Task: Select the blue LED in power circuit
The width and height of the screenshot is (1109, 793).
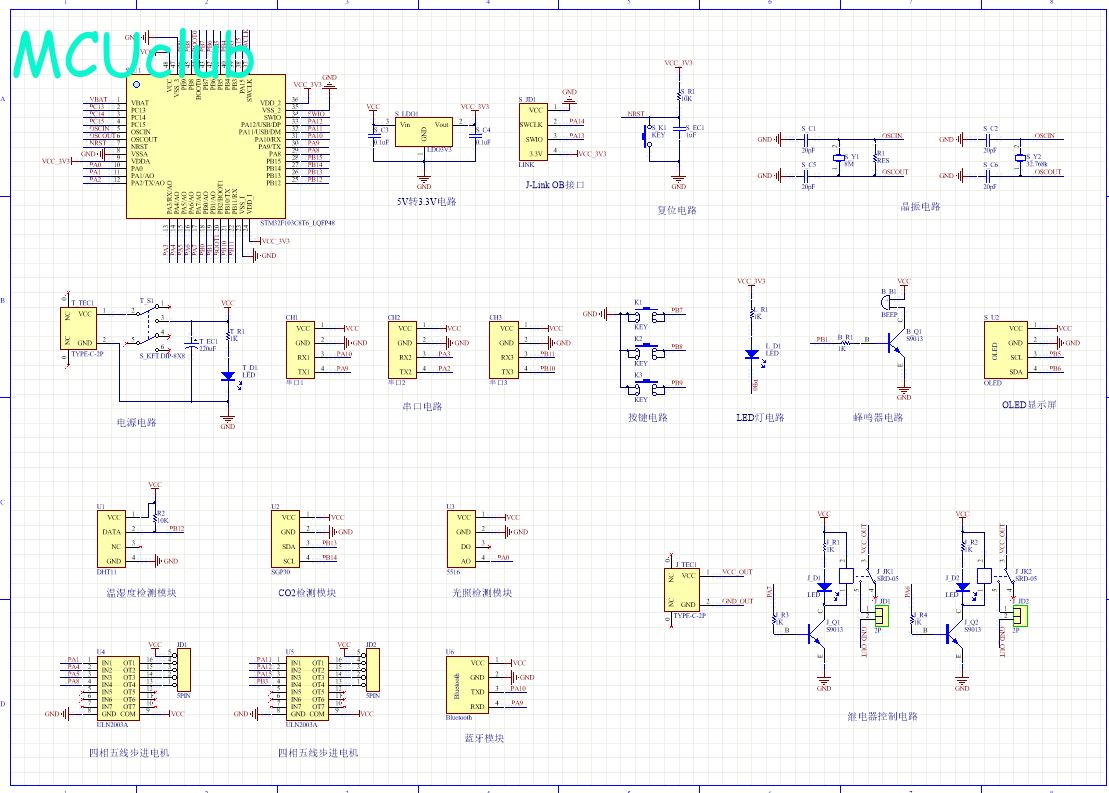Action: pyautogui.click(x=228, y=376)
